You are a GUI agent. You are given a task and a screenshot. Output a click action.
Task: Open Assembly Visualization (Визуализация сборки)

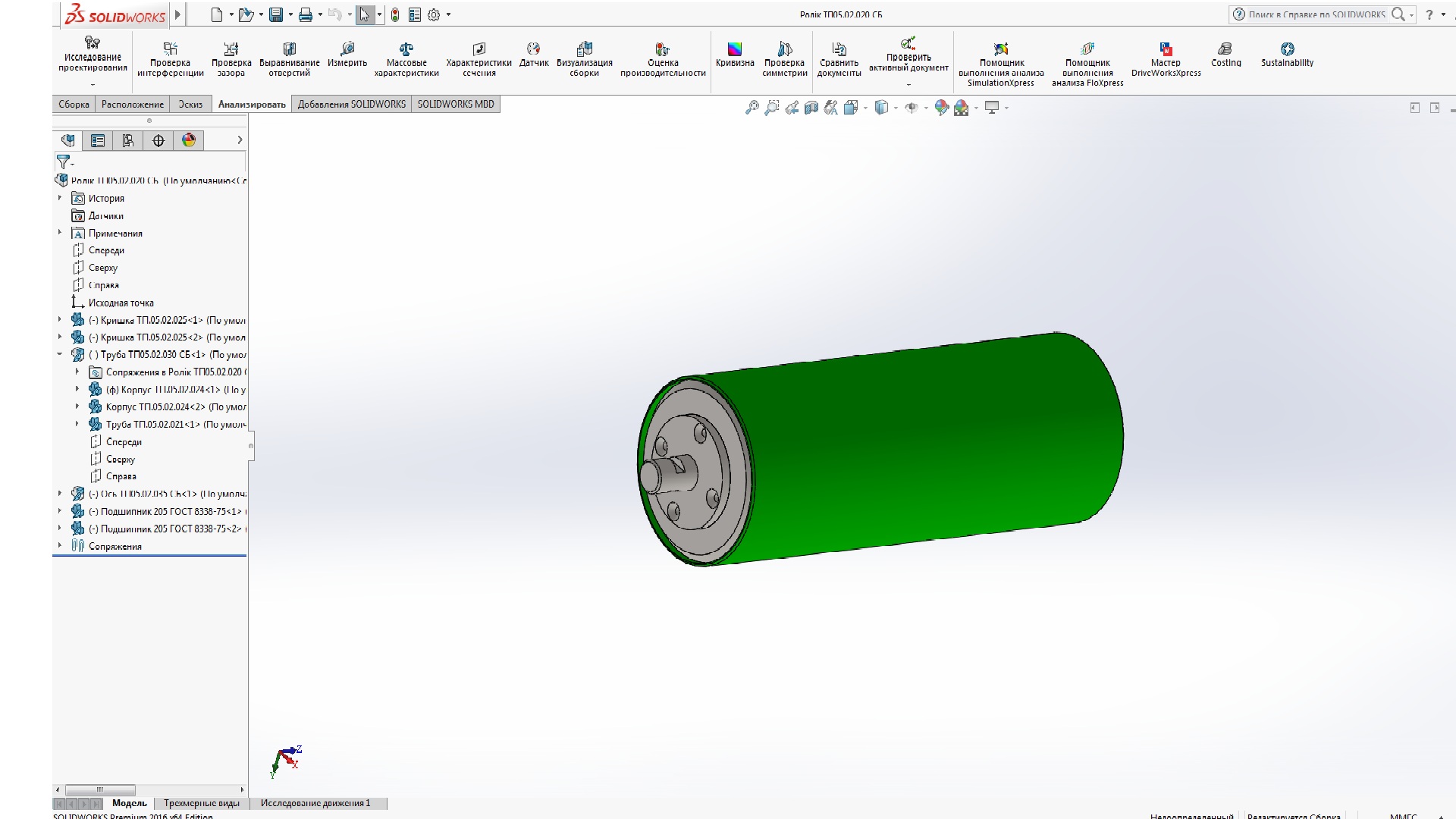(584, 59)
